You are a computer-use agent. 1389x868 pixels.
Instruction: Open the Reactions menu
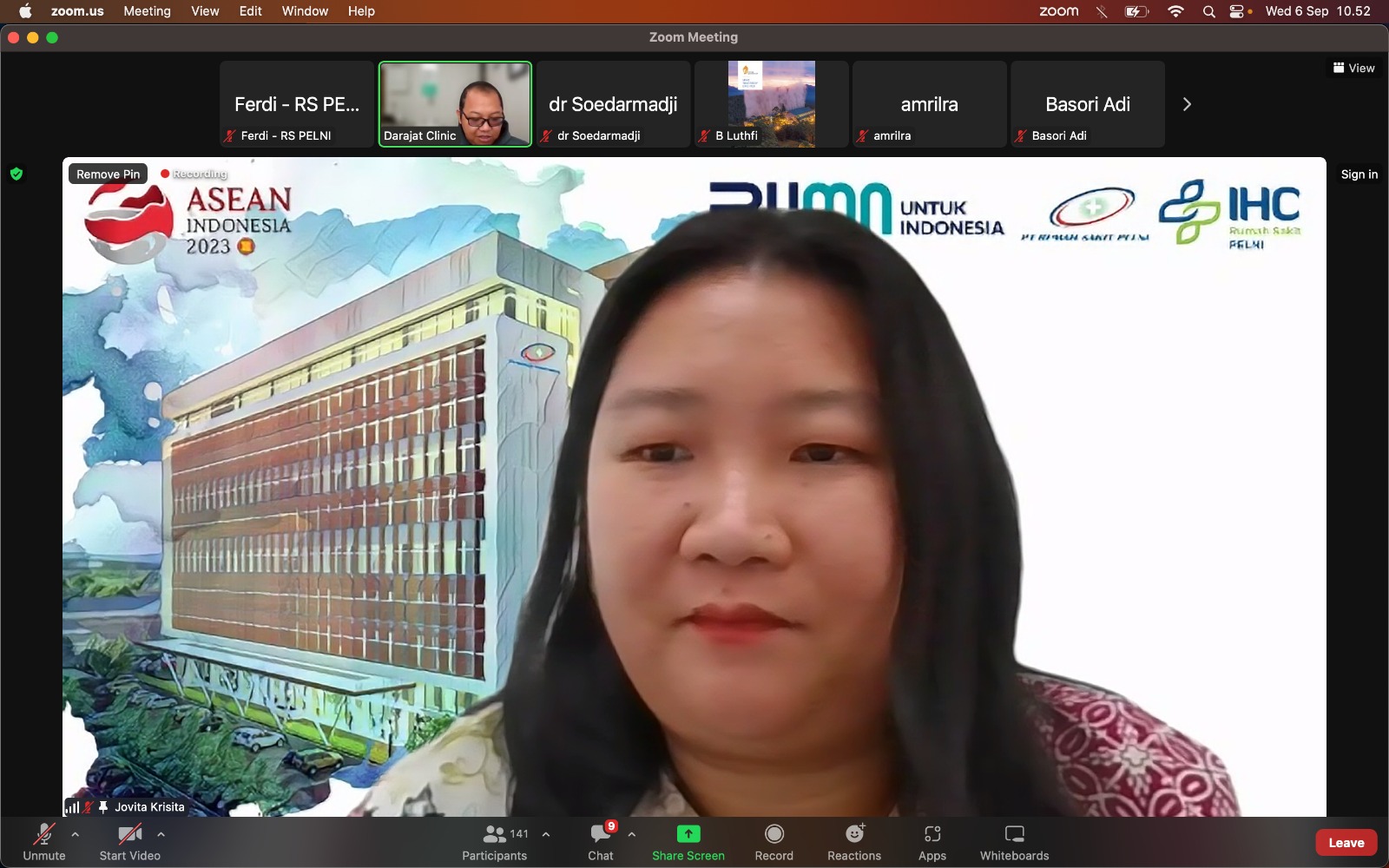[x=853, y=842]
